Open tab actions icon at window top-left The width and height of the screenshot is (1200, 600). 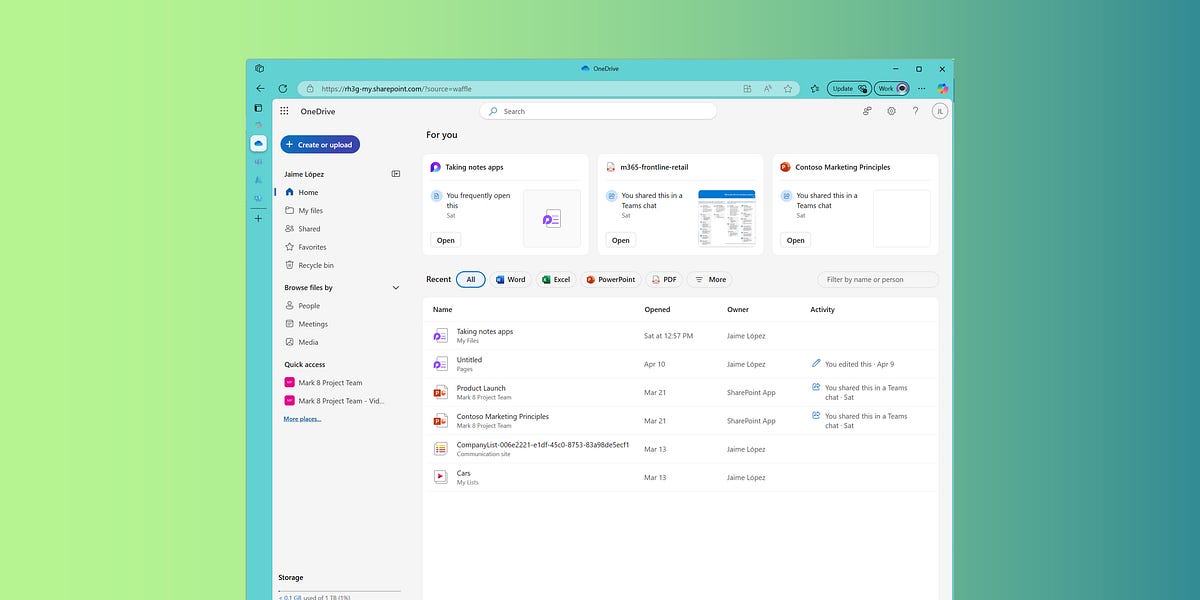coord(259,69)
